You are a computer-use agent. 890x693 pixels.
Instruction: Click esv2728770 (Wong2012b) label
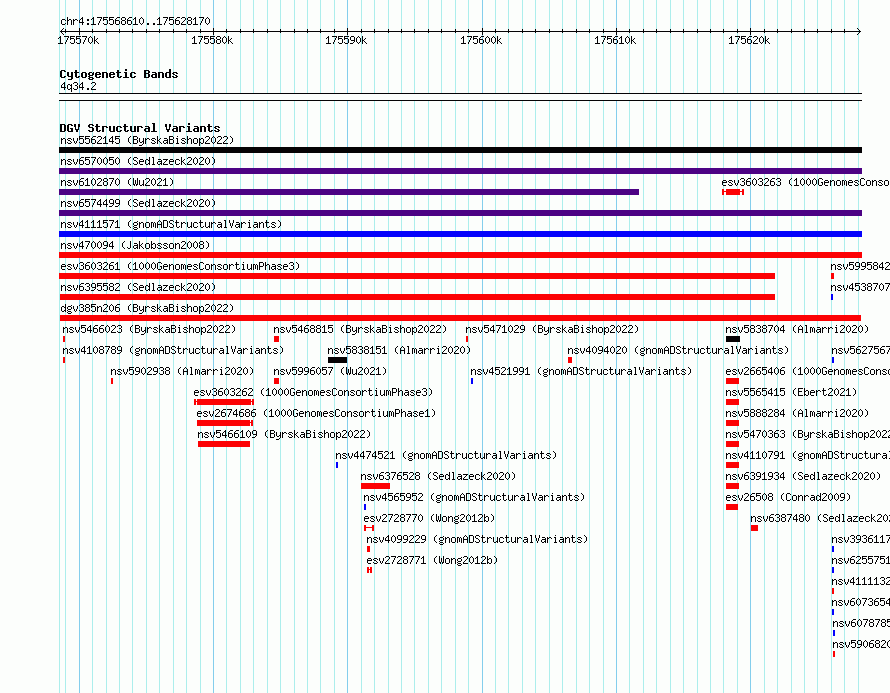click(x=430, y=518)
